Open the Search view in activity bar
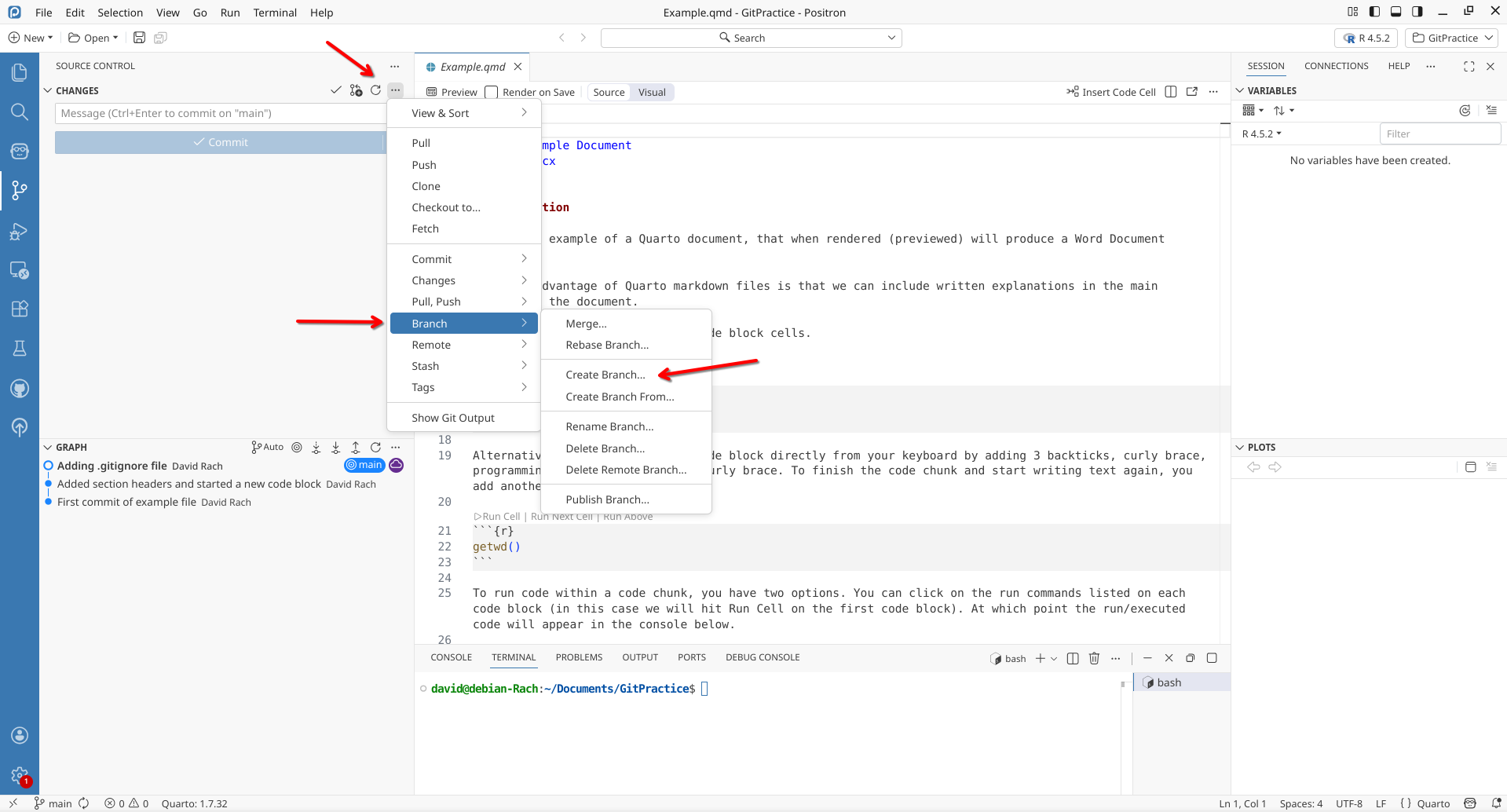 pos(20,112)
